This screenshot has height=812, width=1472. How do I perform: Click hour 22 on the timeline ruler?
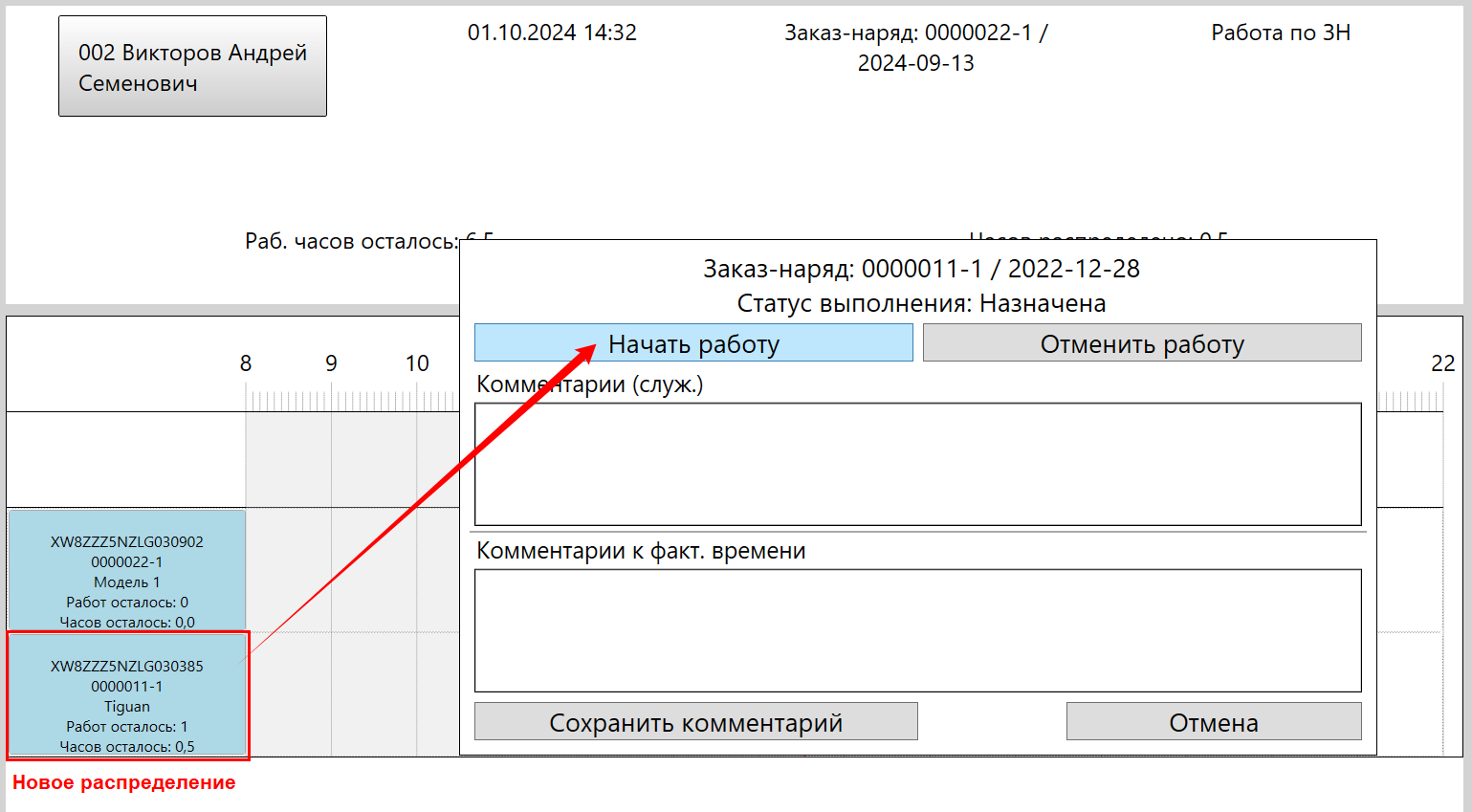tap(1442, 364)
